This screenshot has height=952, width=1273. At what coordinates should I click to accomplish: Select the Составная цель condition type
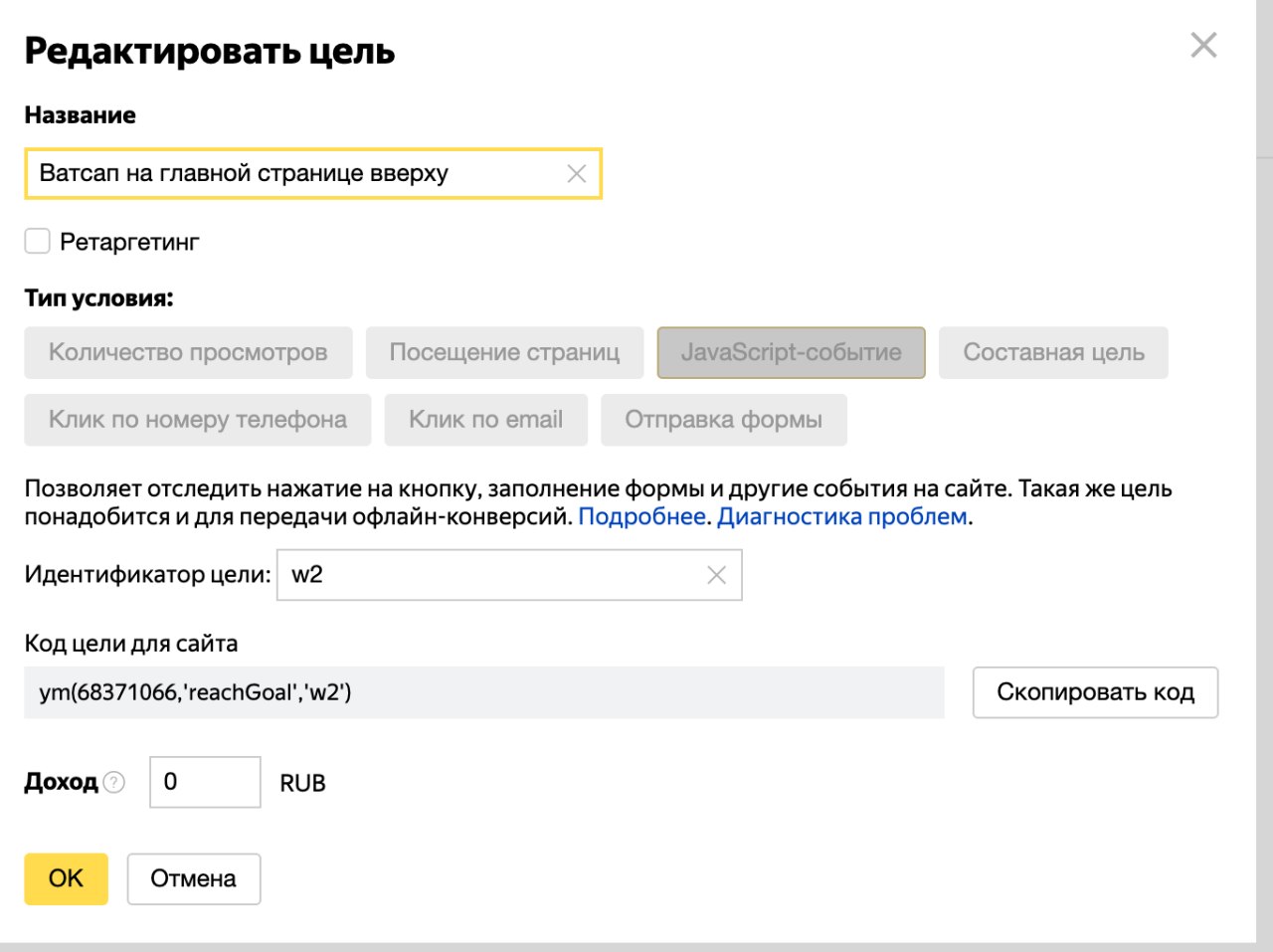1053,352
